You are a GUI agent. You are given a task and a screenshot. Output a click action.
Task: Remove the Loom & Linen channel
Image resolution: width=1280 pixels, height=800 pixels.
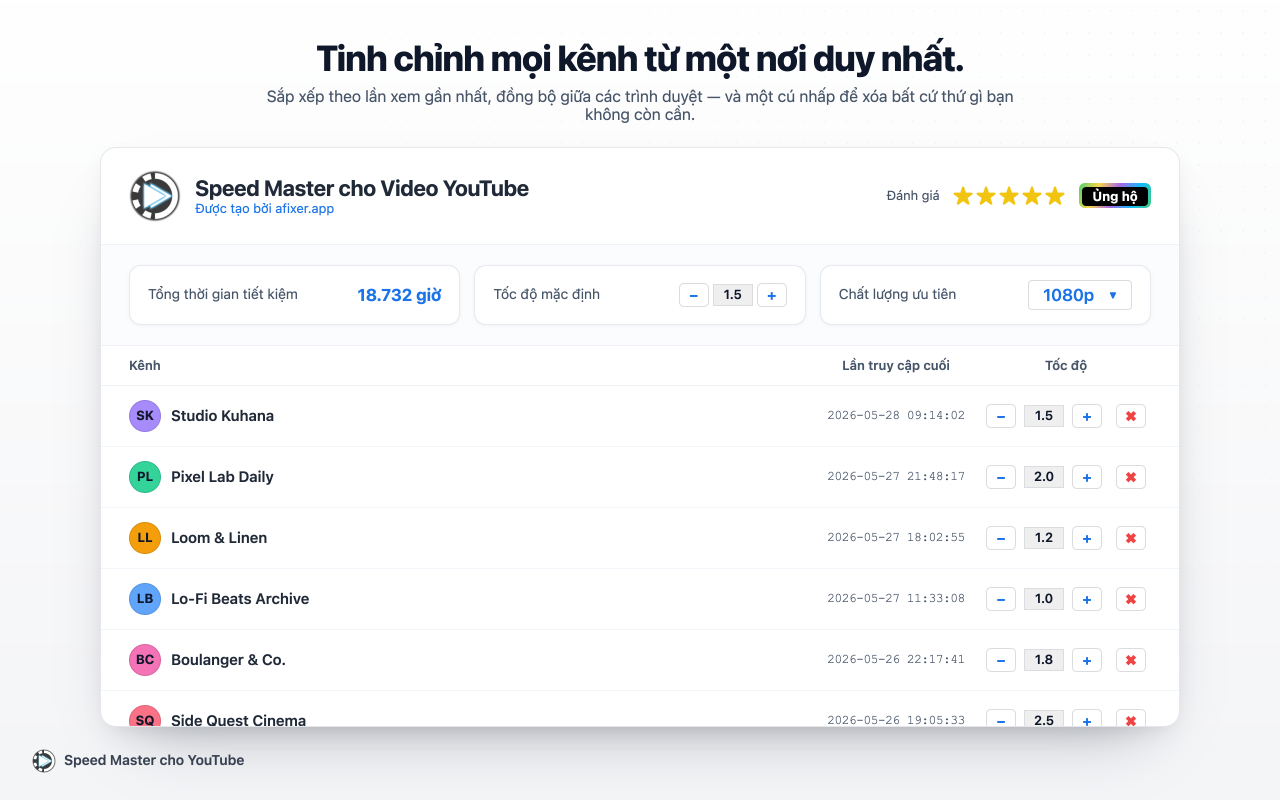click(1131, 538)
